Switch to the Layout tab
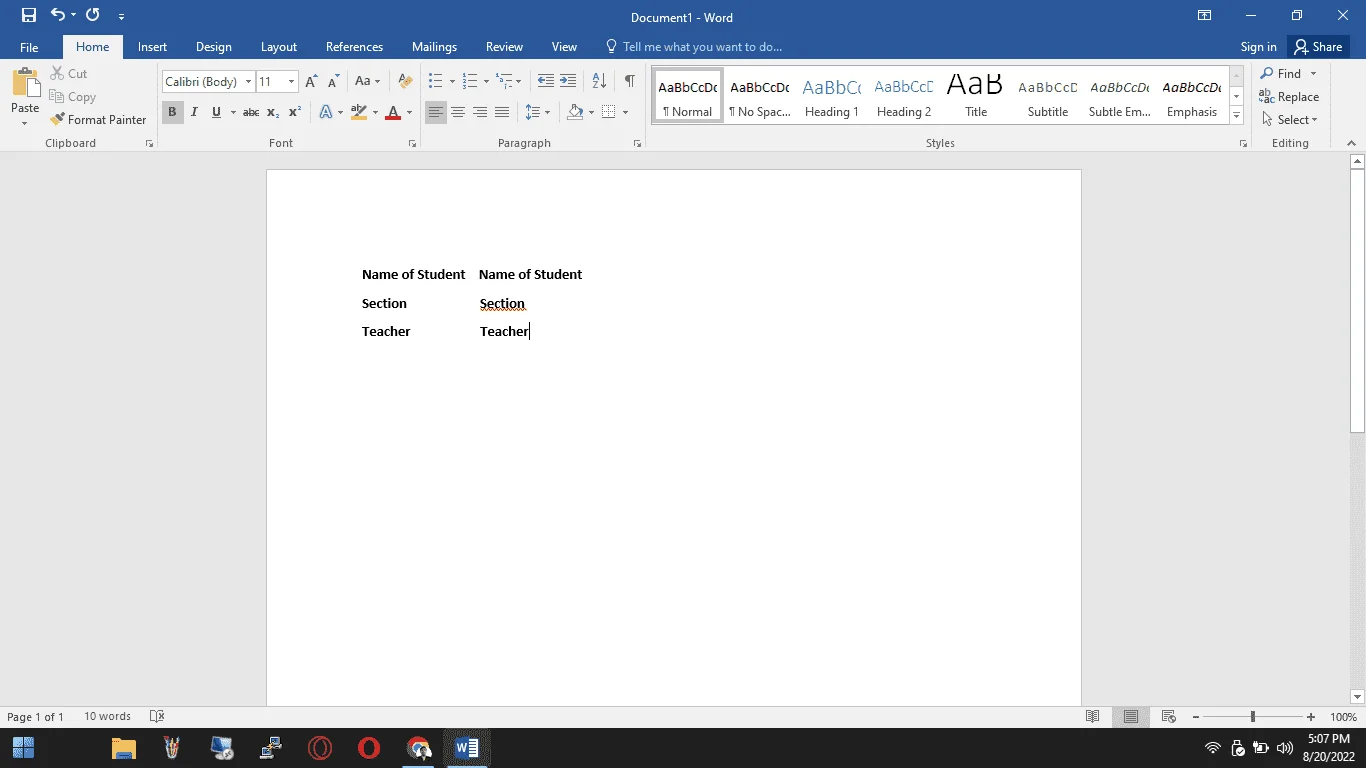Viewport: 1366px width, 768px height. [x=279, y=47]
